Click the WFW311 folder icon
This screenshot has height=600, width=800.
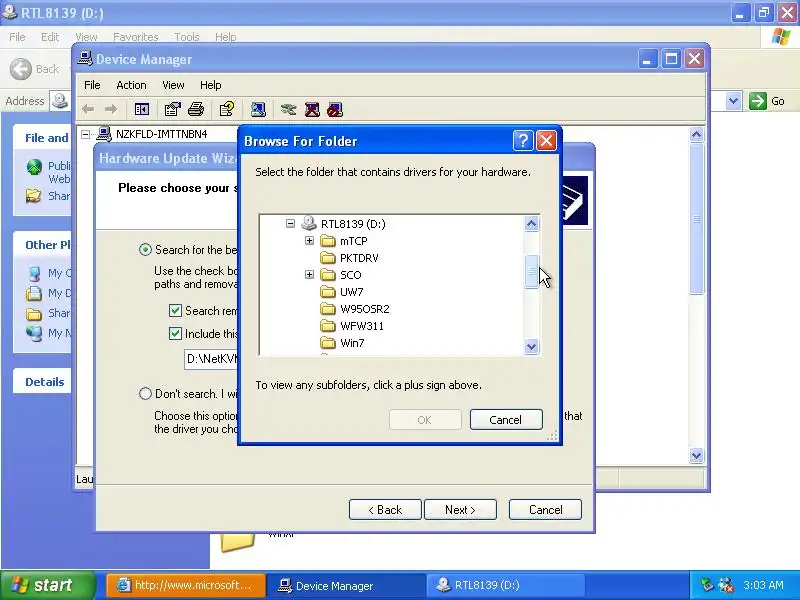[328, 326]
